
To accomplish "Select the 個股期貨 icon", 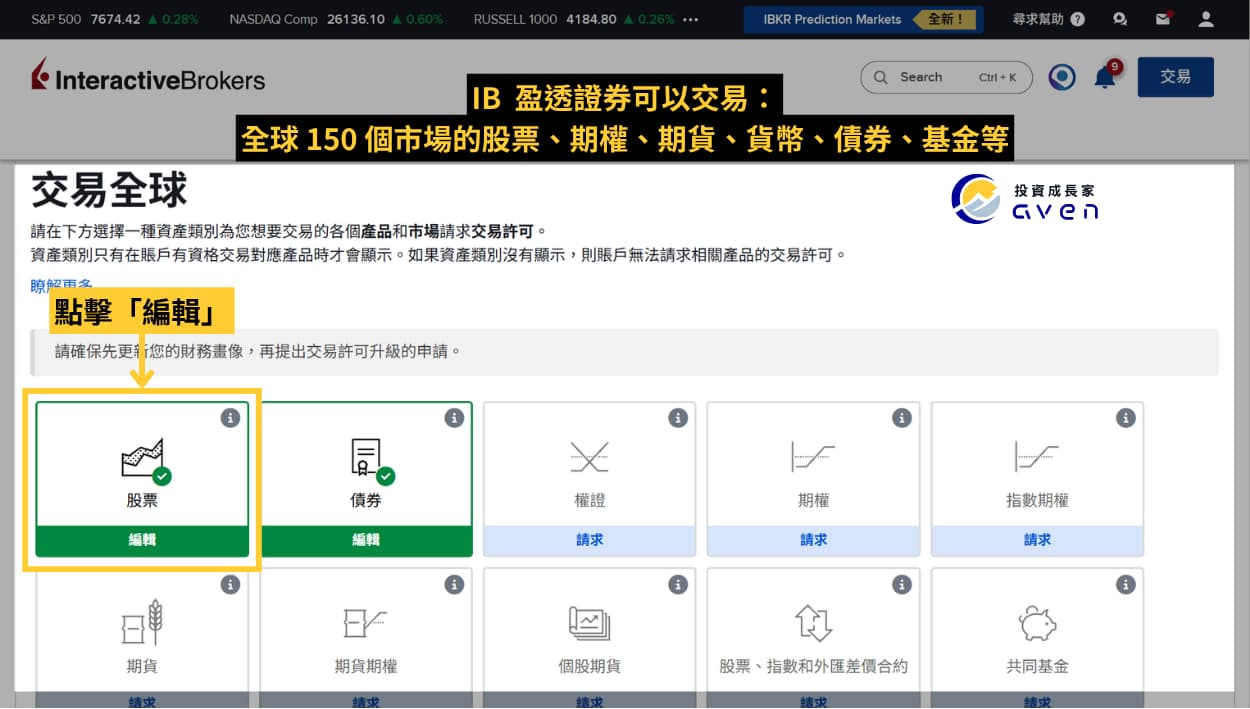I will click(590, 623).
